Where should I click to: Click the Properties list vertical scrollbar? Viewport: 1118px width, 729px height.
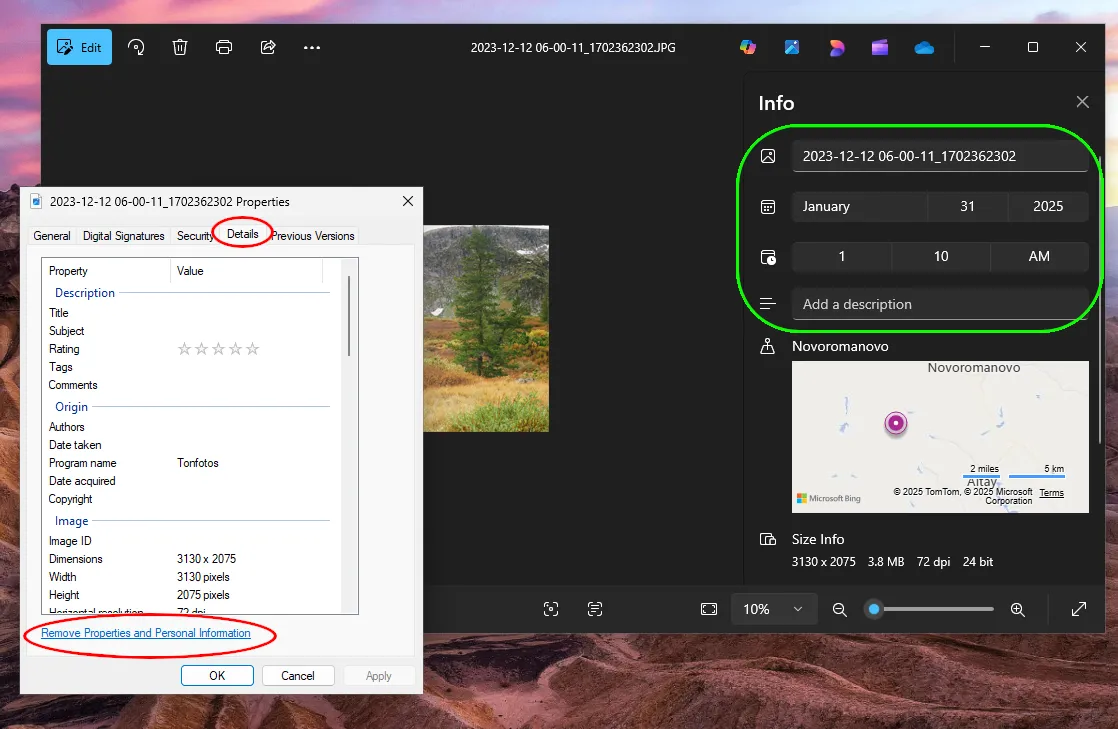(x=349, y=316)
